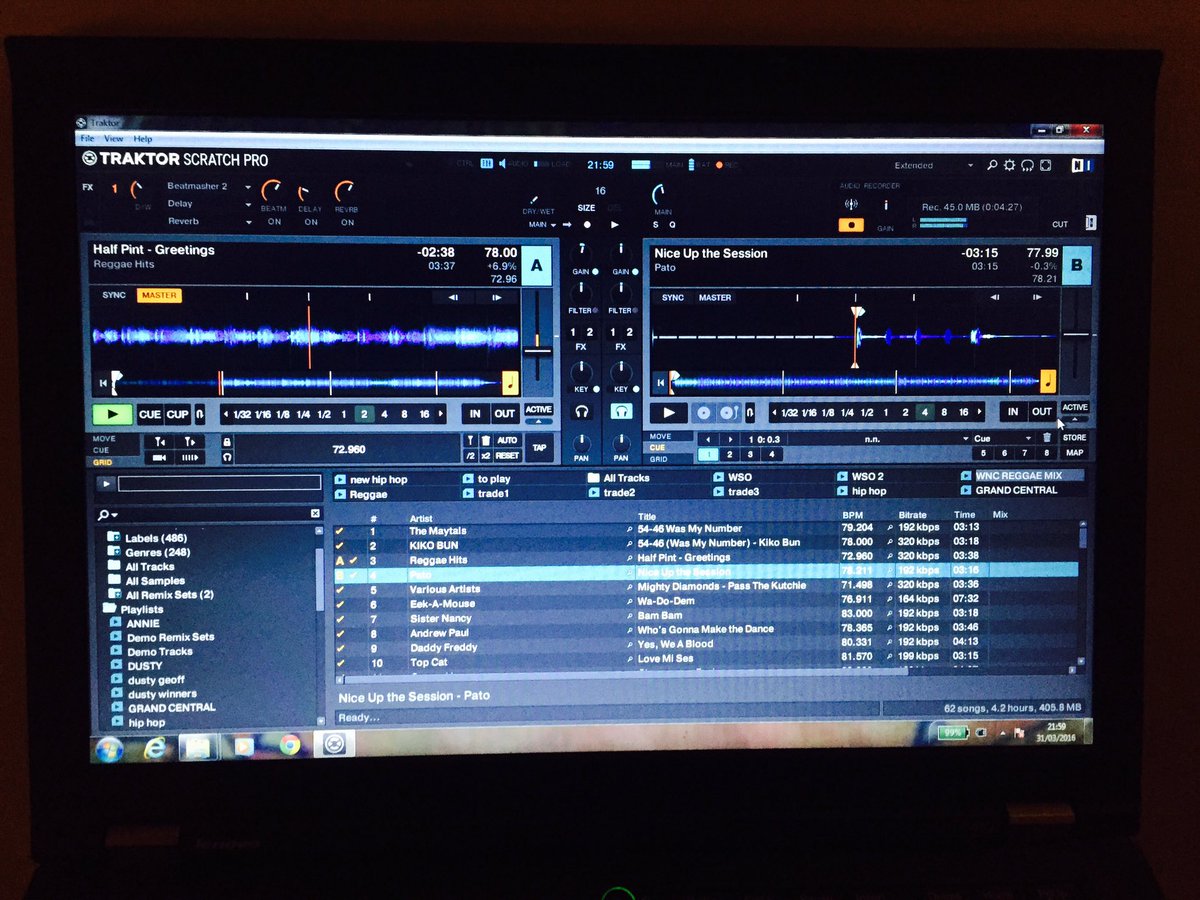Open Traktor preferences gear icon

point(1010,166)
